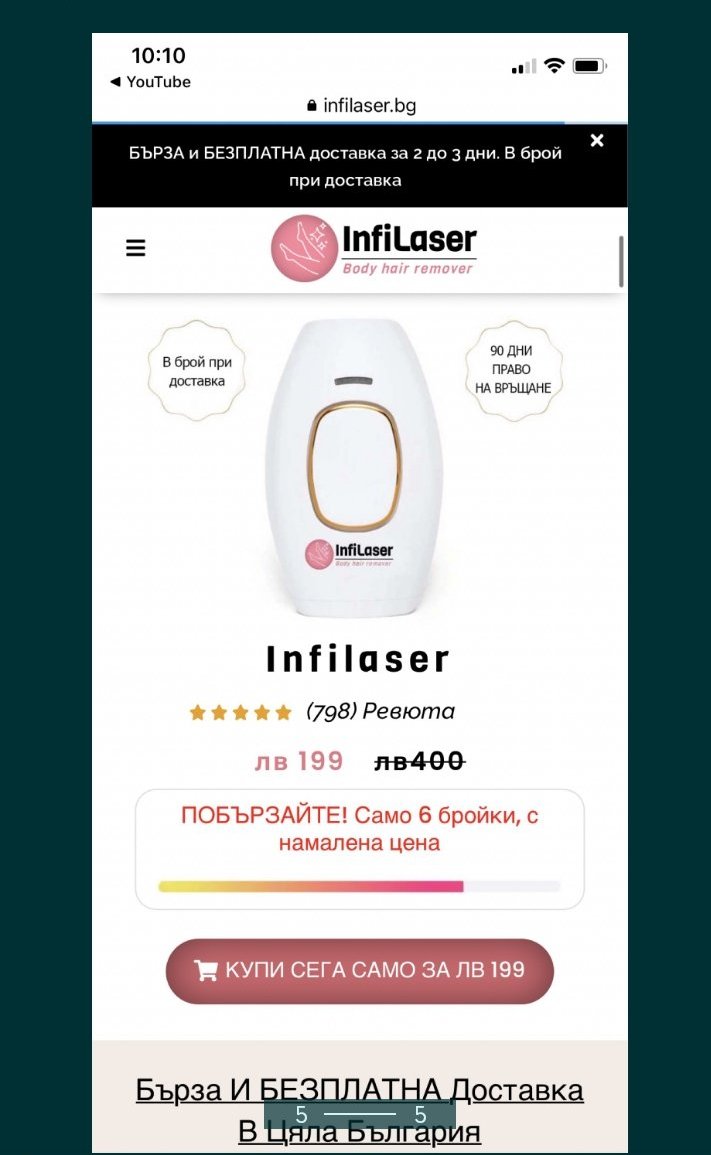711x1155 pixels.
Task: Tap the back arrow to YouTube
Action: pyautogui.click(x=115, y=82)
